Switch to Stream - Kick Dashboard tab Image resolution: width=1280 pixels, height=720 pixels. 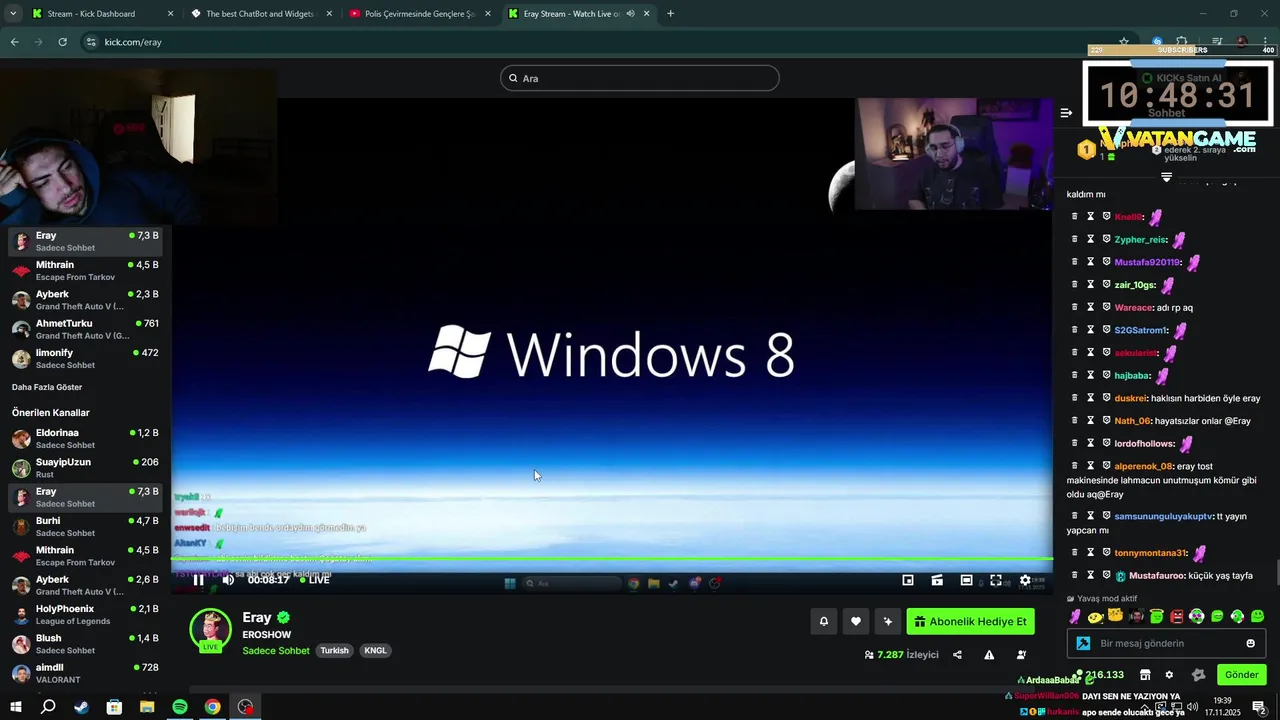click(102, 14)
